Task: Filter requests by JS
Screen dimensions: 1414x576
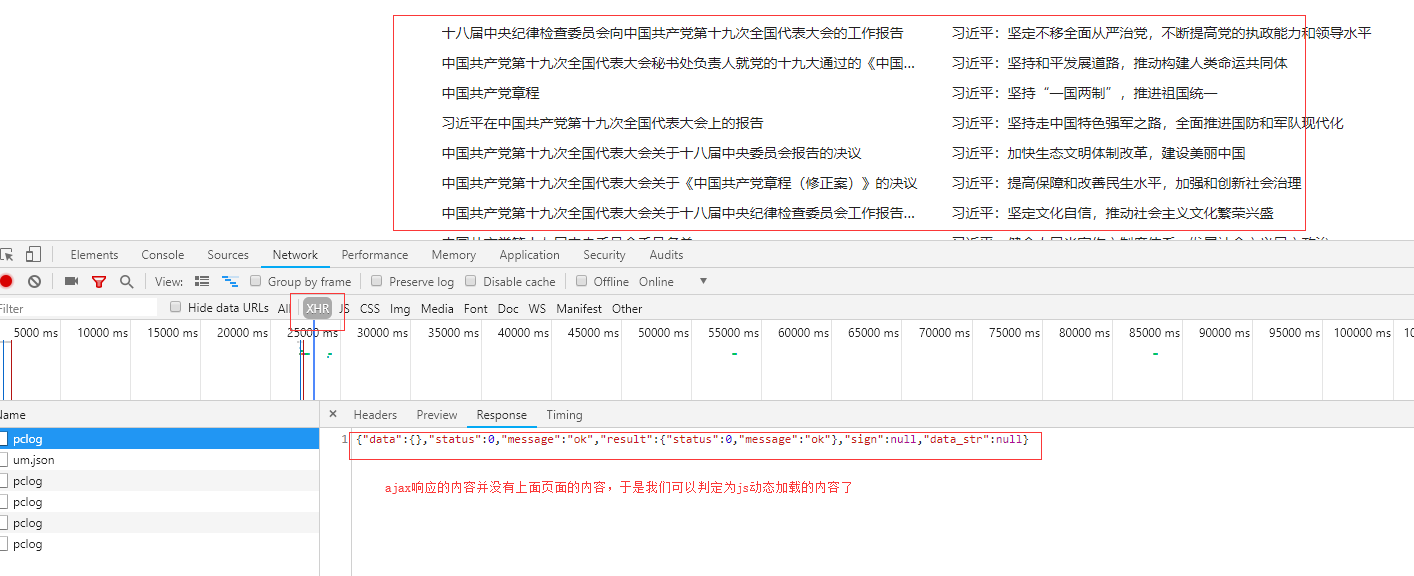Action: coord(344,309)
